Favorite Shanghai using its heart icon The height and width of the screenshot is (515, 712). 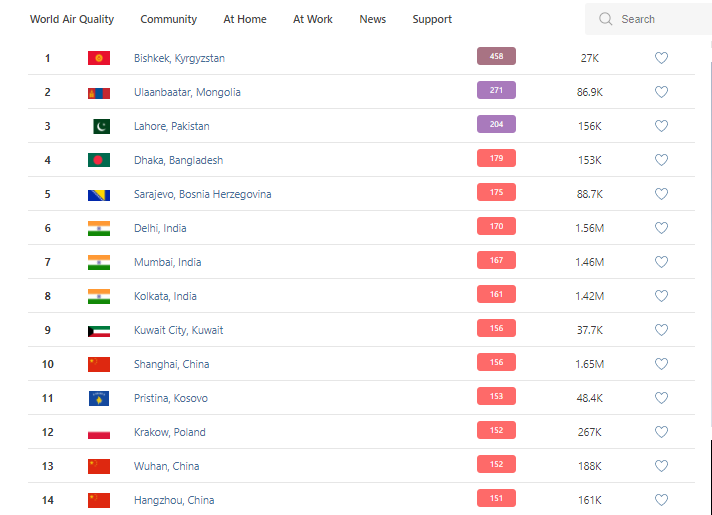tap(661, 364)
